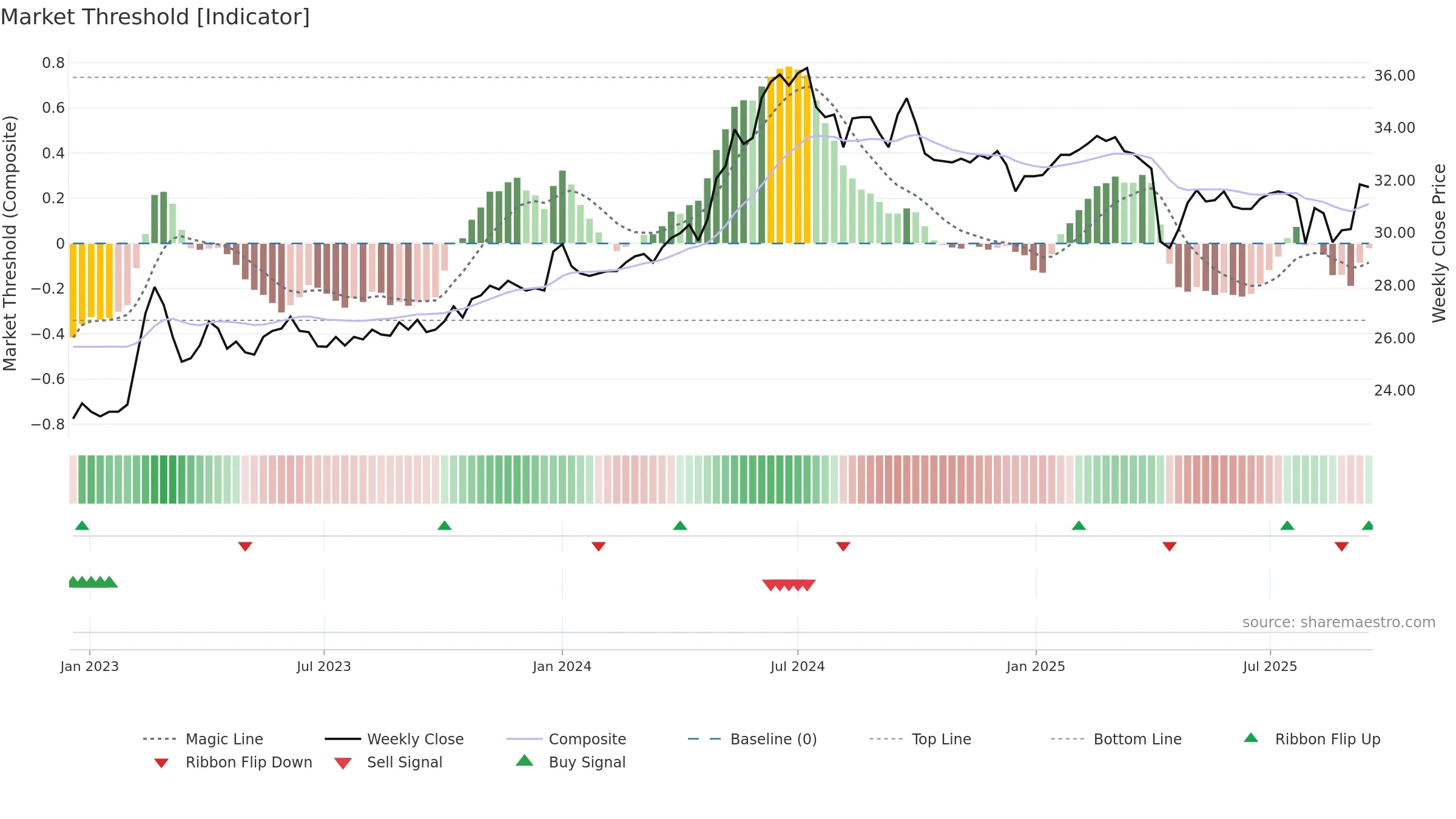
Task: Click the 0.8 composite axis label
Action: (53, 63)
